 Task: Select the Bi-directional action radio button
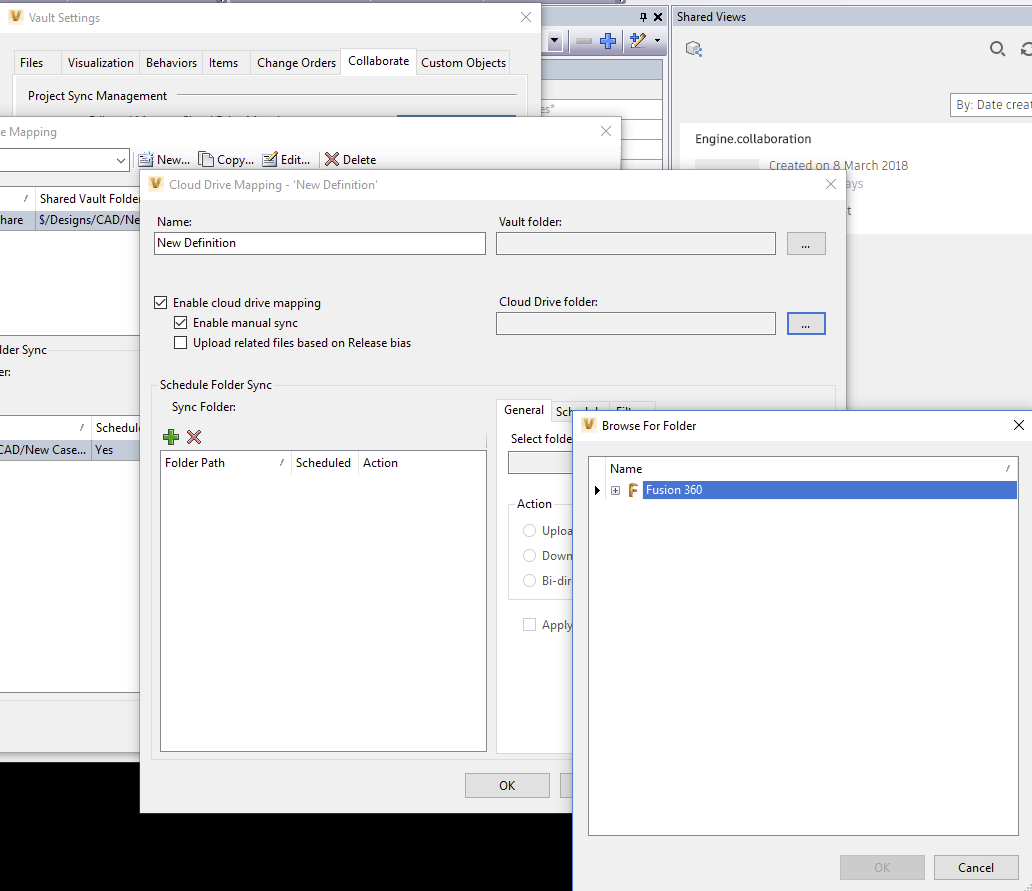pos(529,581)
